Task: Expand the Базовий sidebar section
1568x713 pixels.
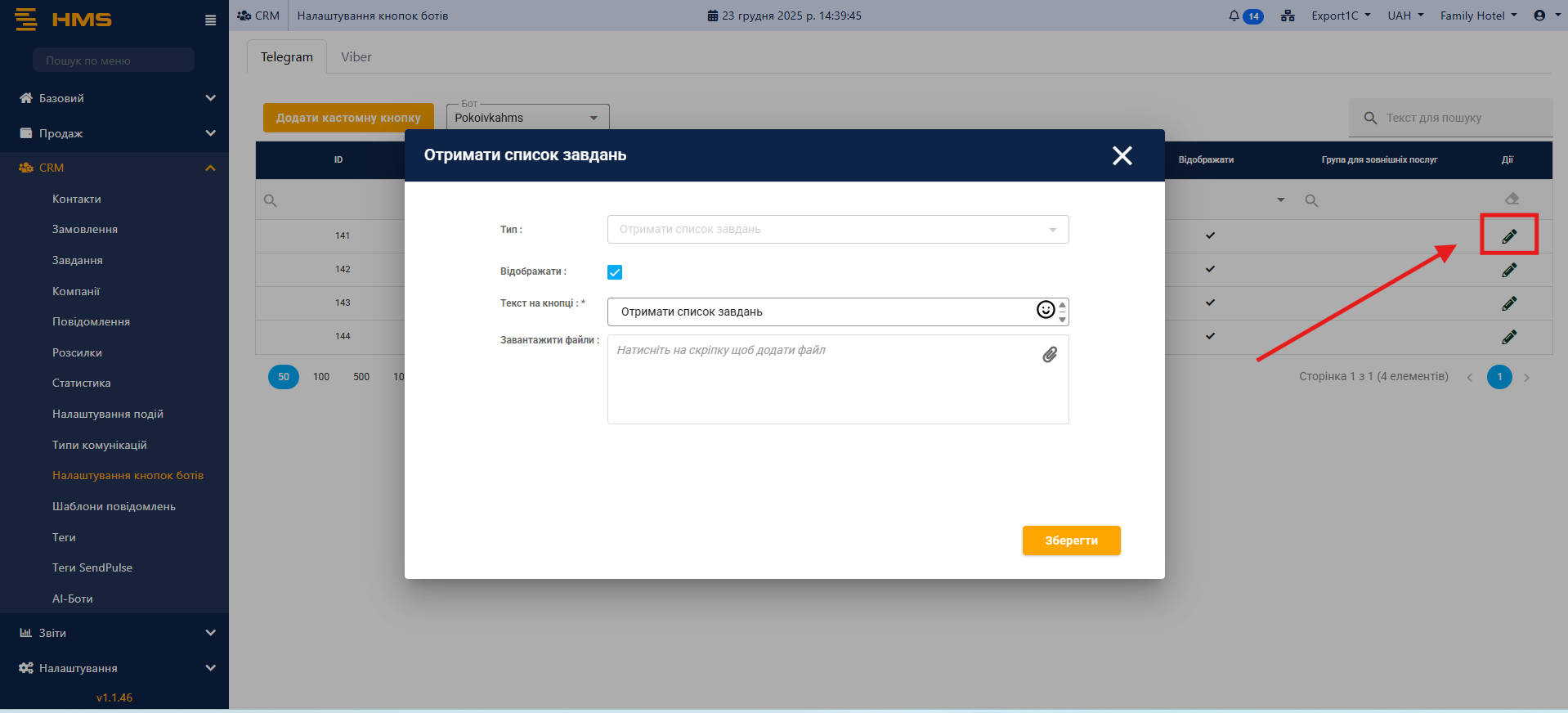Action: 114,98
